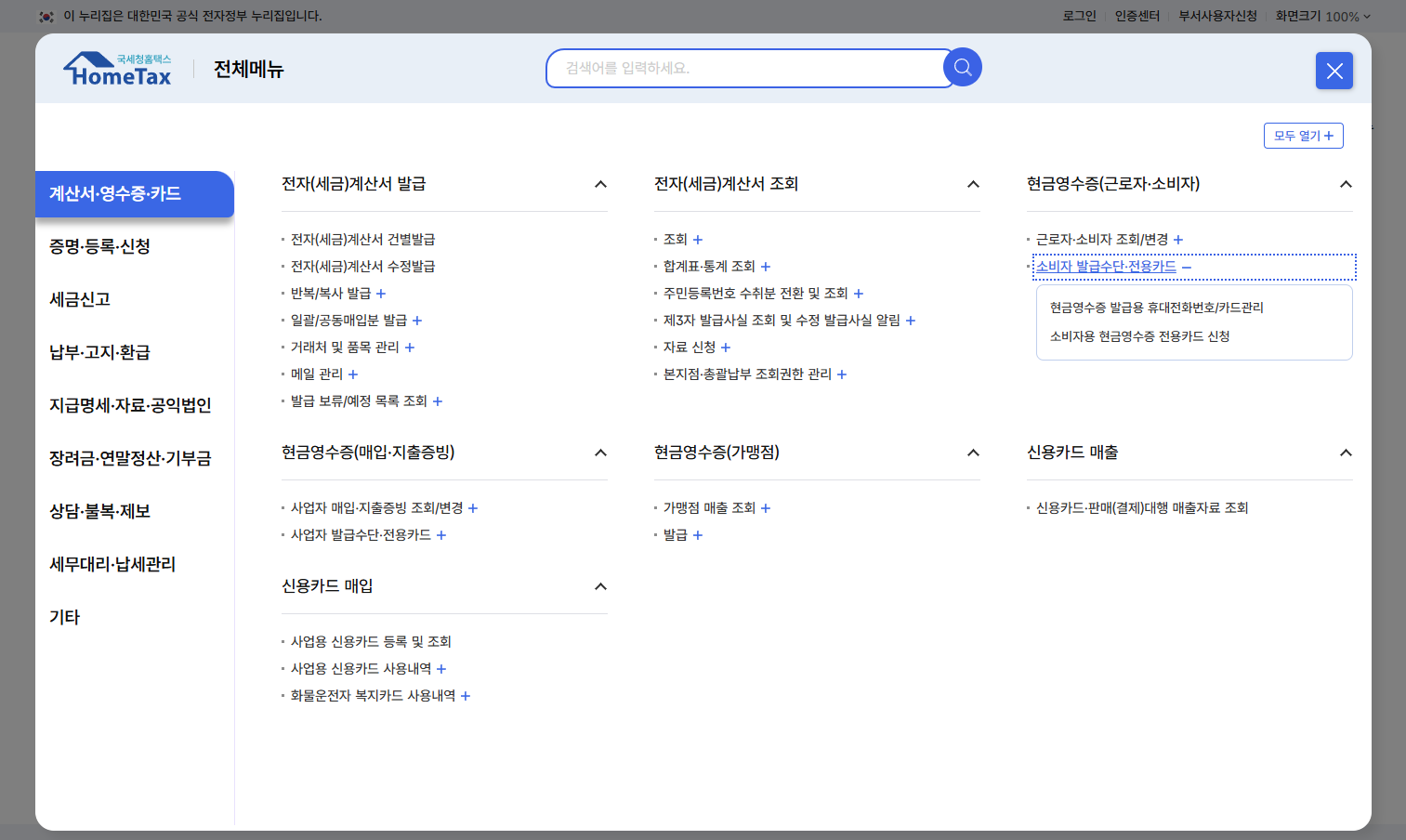The width and height of the screenshot is (1406, 840).
Task: Open 현금영수증 발급용 휴대전화번호/카드관리
Action: point(1153,308)
